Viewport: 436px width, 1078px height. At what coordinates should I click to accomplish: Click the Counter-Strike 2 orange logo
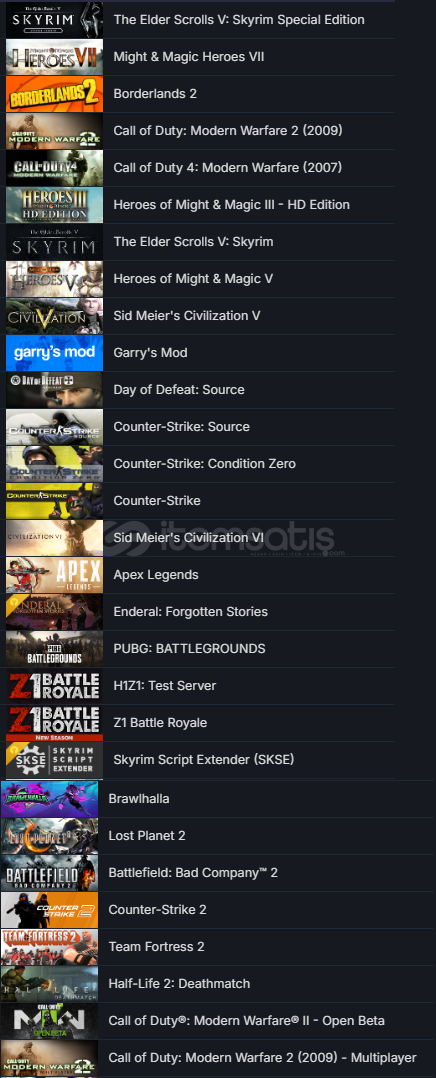pos(50,910)
